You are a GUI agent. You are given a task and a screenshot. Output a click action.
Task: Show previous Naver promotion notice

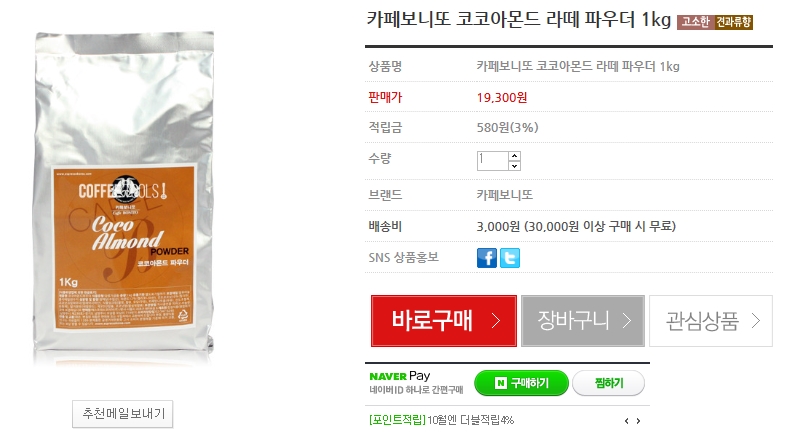[x=626, y=421]
